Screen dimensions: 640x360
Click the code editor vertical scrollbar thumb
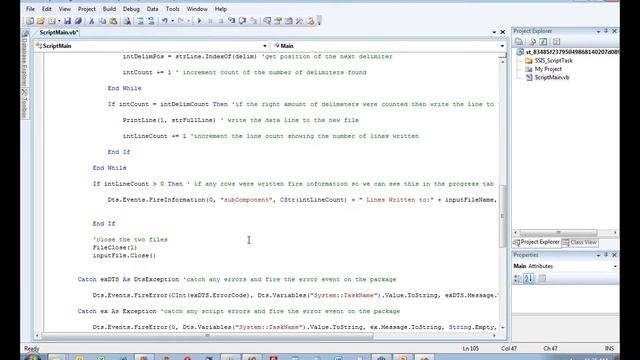pyautogui.click(x=502, y=216)
